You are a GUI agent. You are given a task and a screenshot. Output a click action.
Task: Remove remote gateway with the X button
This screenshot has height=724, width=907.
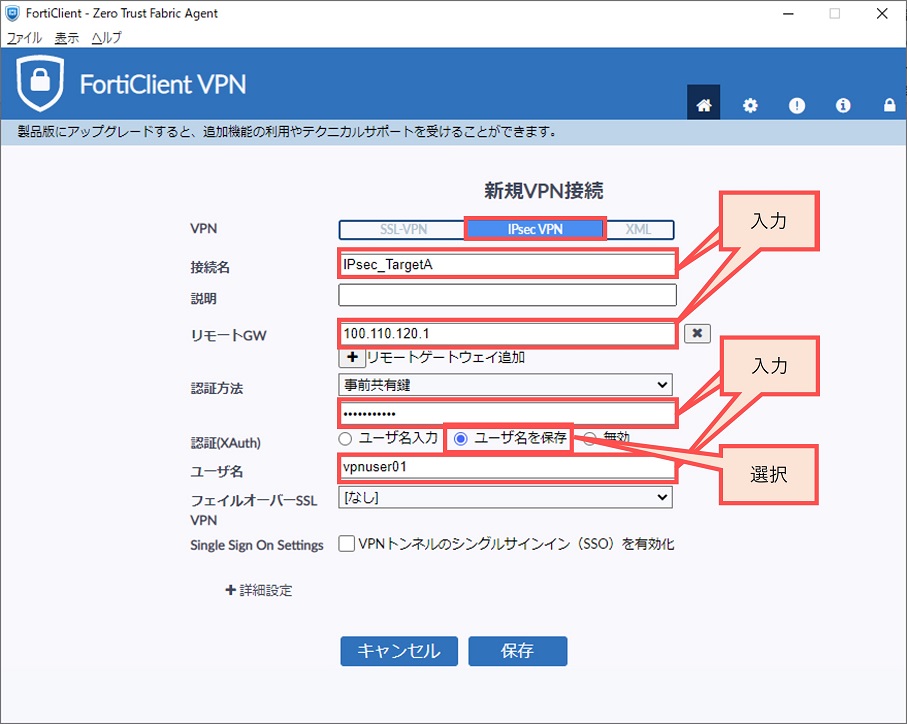[x=697, y=334]
